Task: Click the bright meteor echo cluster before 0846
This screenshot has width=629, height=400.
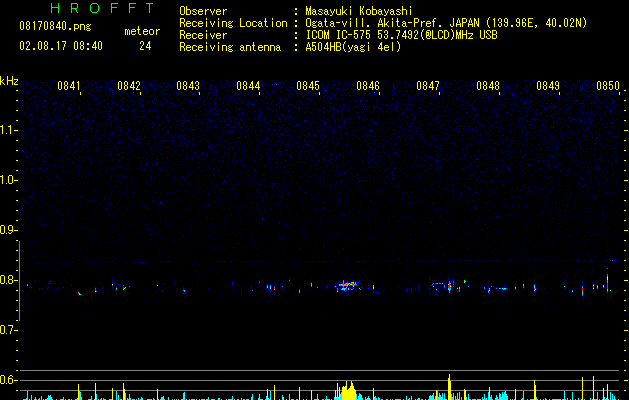Action: 347,286
